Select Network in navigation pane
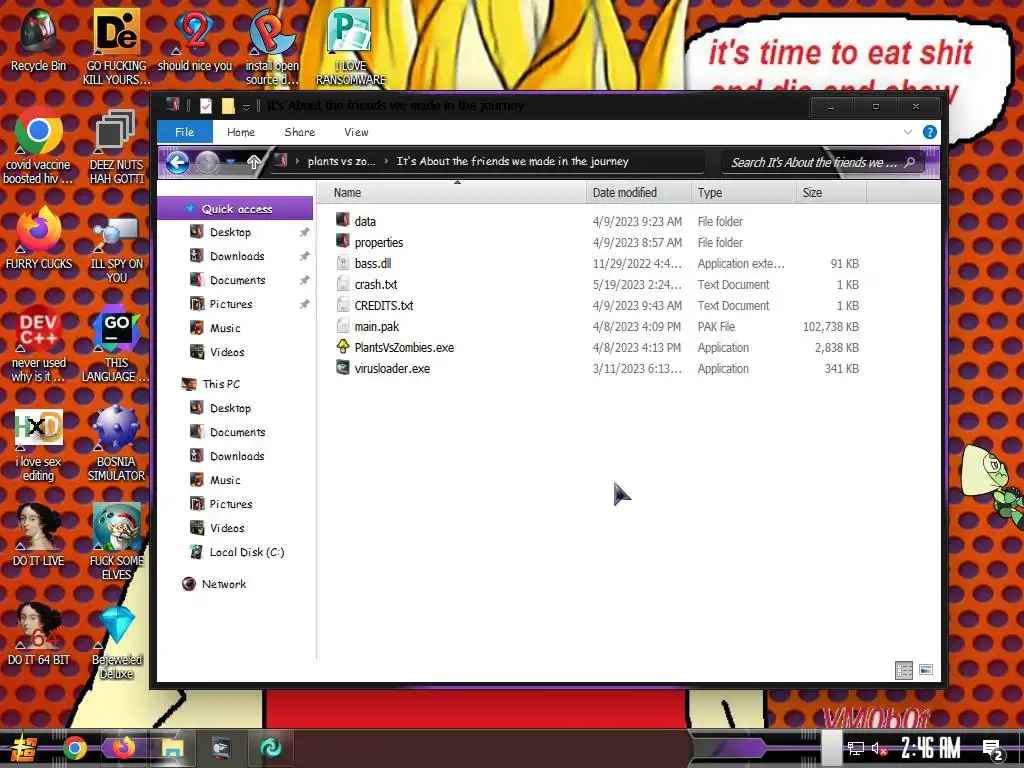This screenshot has width=1024, height=768. [x=223, y=584]
